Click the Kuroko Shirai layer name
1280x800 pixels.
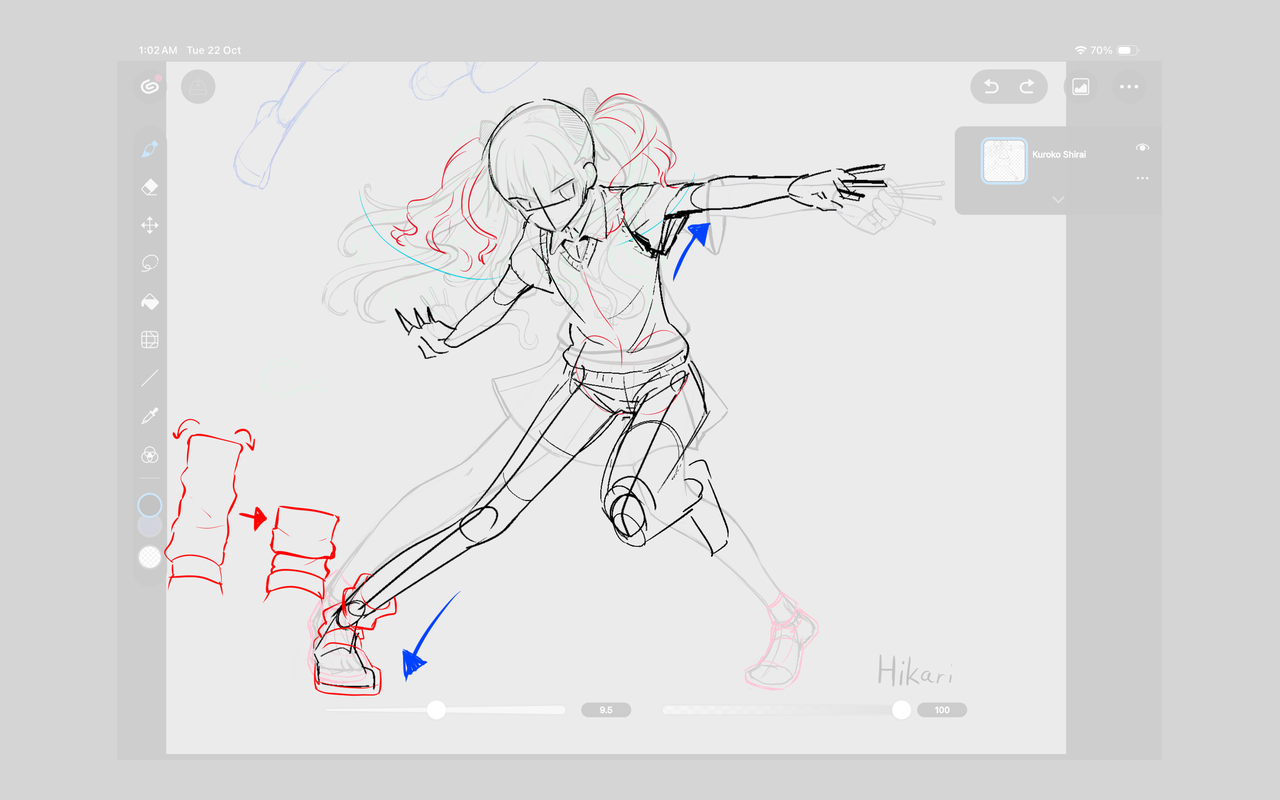(x=1059, y=155)
